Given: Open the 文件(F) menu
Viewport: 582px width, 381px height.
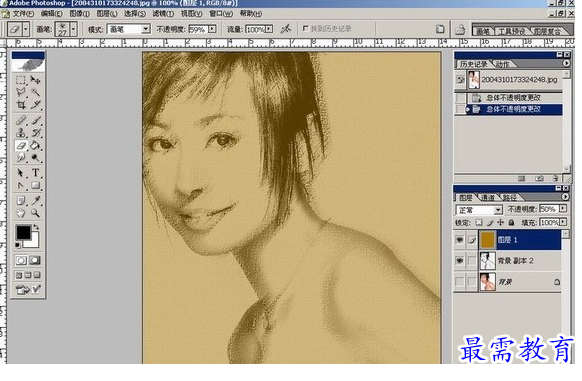Looking at the screenshot, I should click(23, 14).
